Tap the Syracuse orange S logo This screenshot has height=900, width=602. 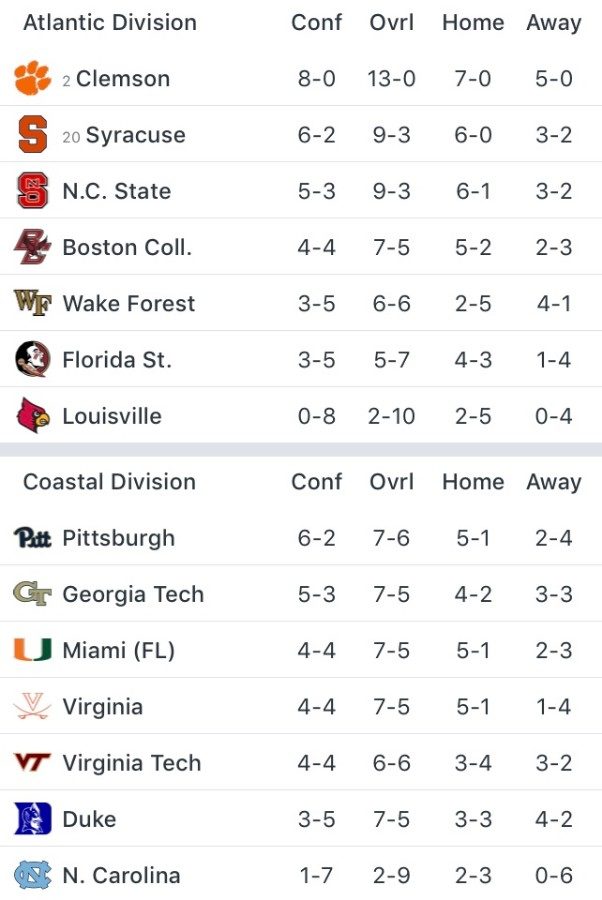(32, 135)
